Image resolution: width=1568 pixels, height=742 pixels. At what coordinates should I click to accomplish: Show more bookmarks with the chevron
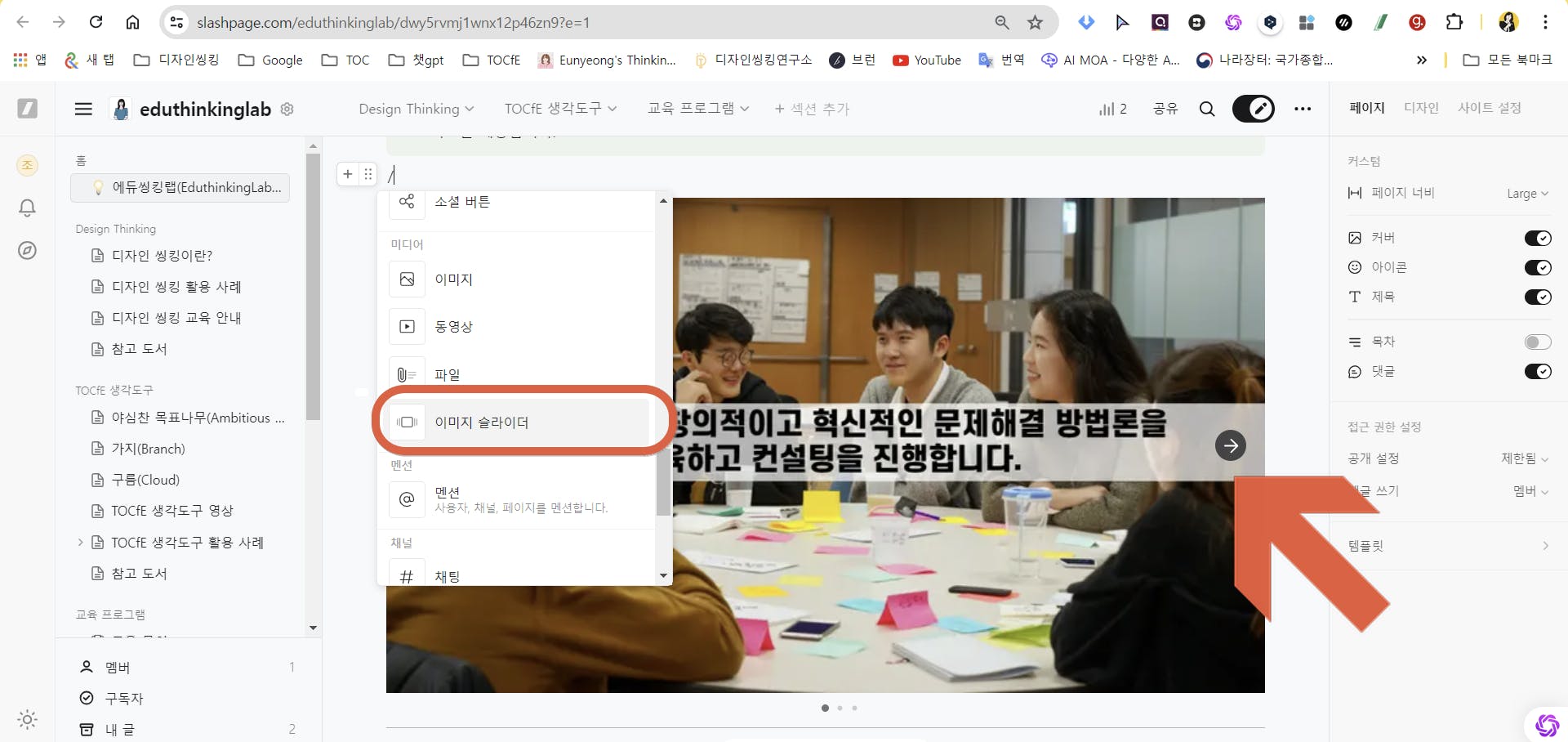(1422, 60)
